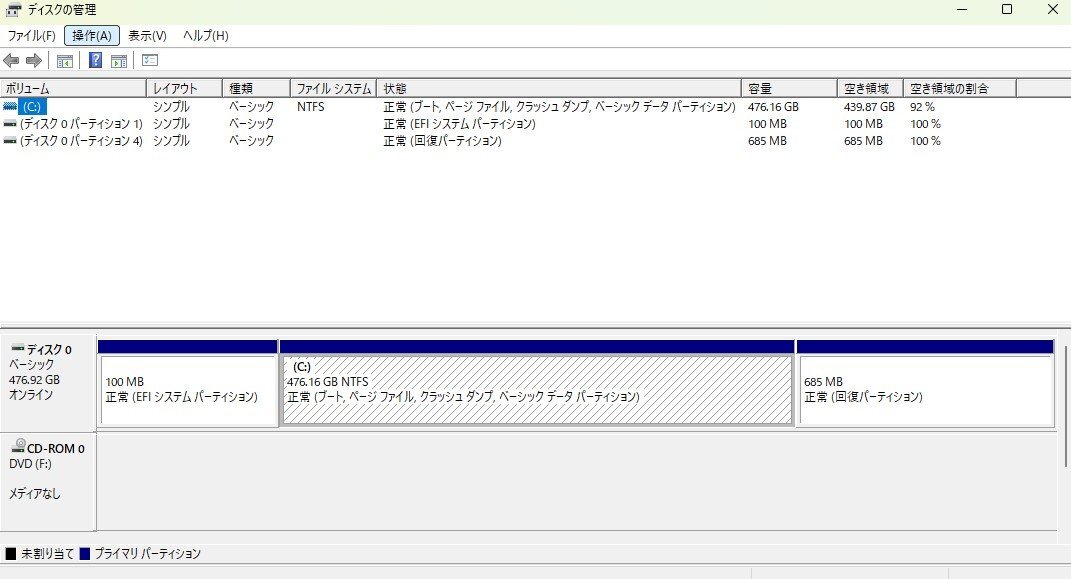Click the Back arrow toolbar icon

[11, 61]
